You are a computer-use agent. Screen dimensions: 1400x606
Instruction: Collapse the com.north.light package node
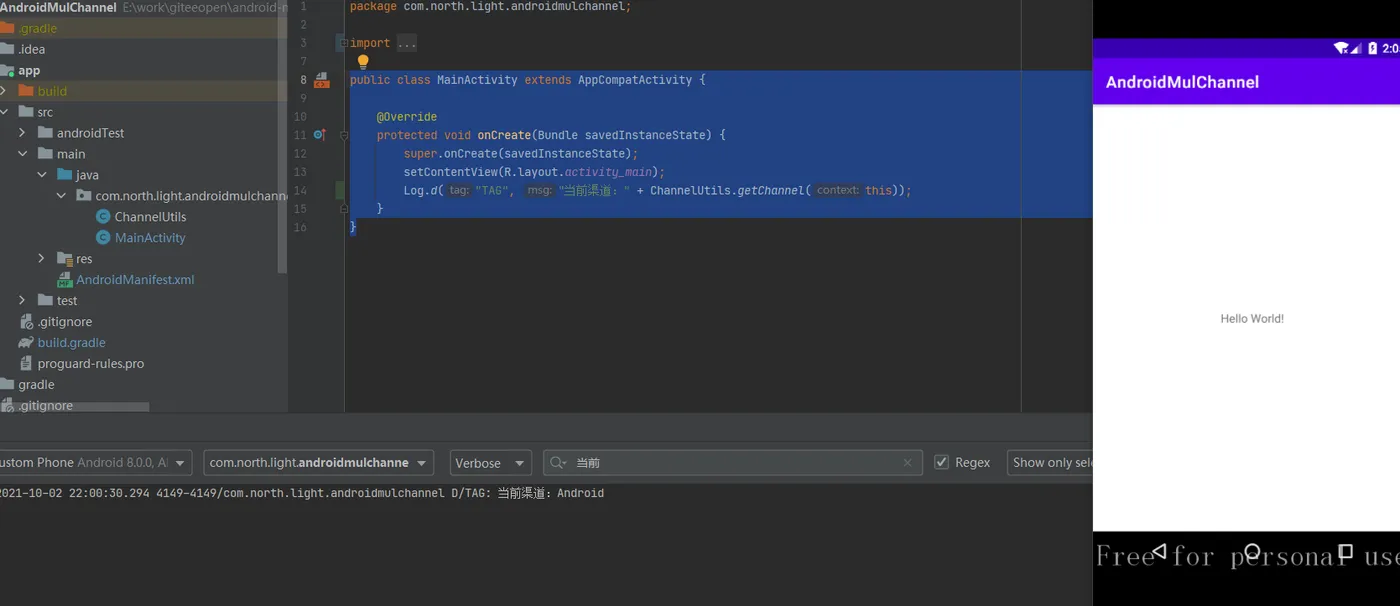coord(61,196)
